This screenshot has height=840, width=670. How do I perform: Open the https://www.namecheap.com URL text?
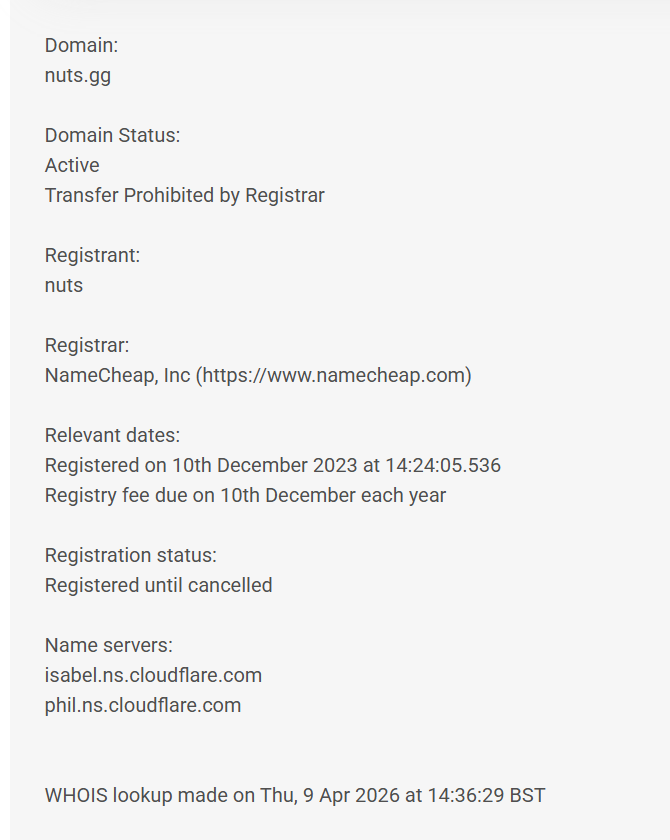pos(333,375)
